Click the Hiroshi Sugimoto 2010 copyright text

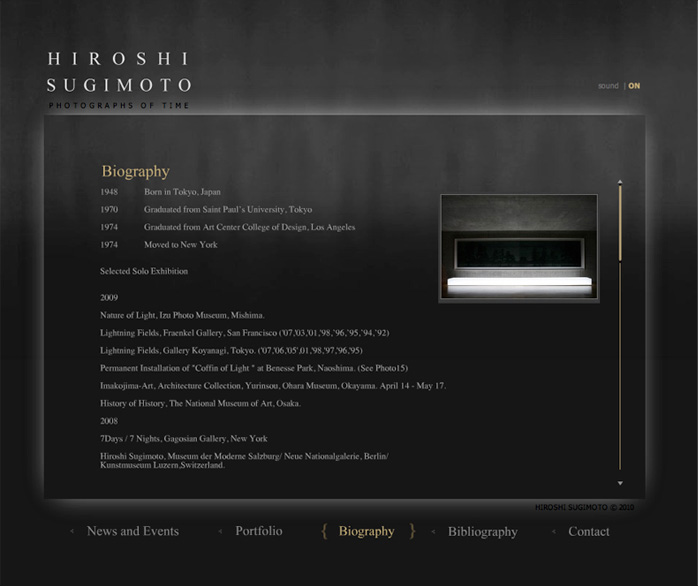click(x=584, y=508)
